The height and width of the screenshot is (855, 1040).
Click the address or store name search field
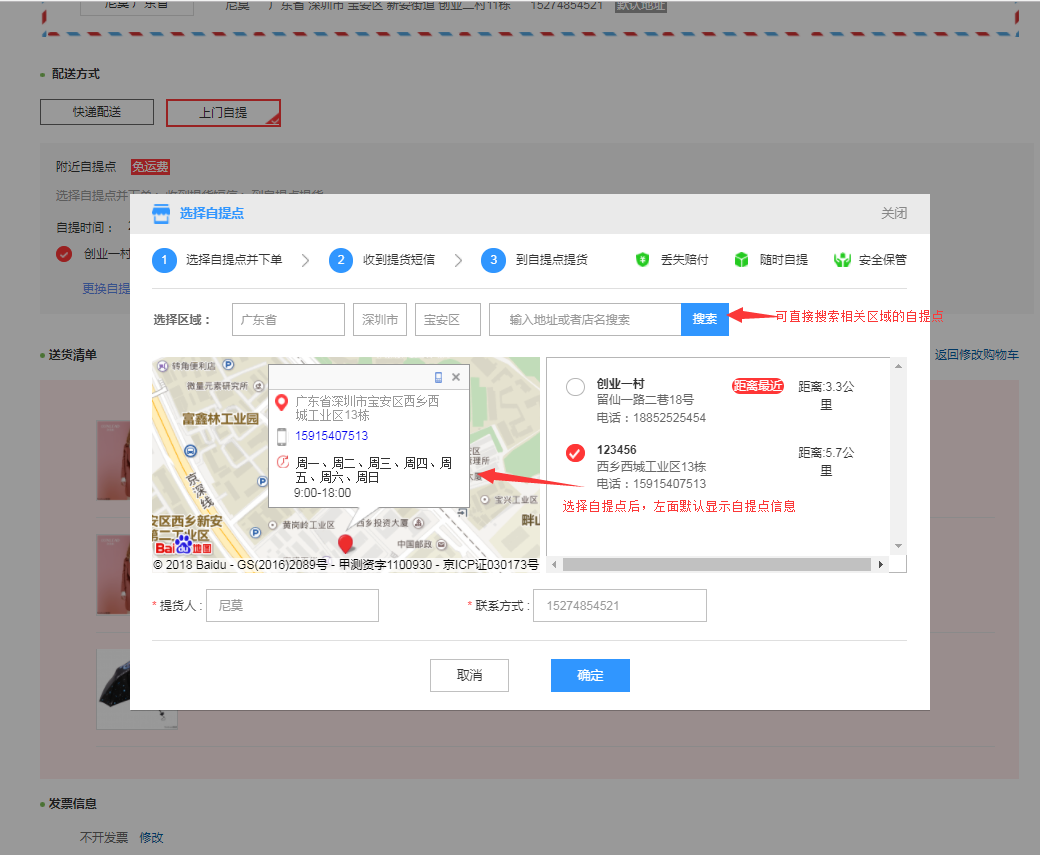585,320
